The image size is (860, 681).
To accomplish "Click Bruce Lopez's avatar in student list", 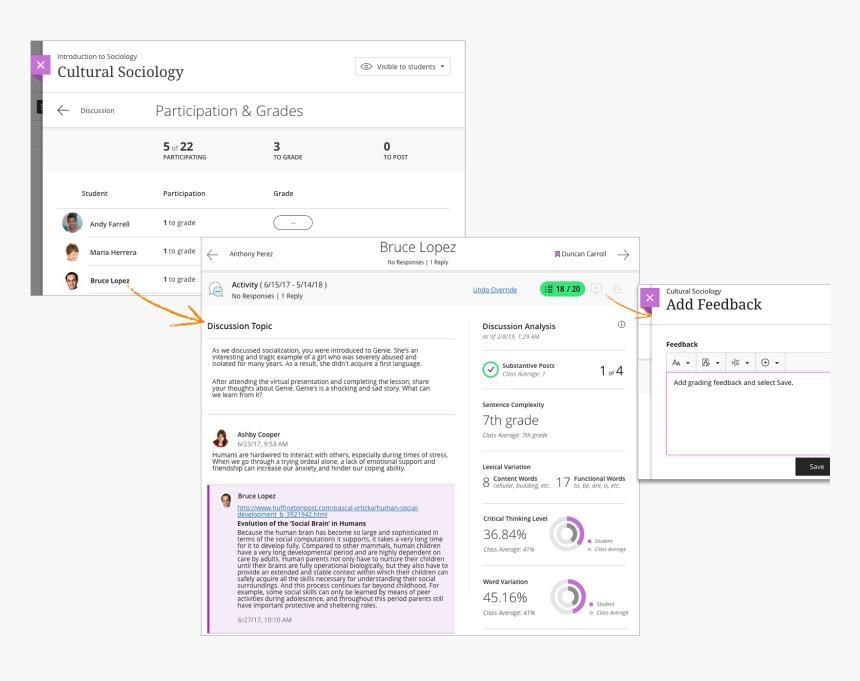I will coord(72,280).
